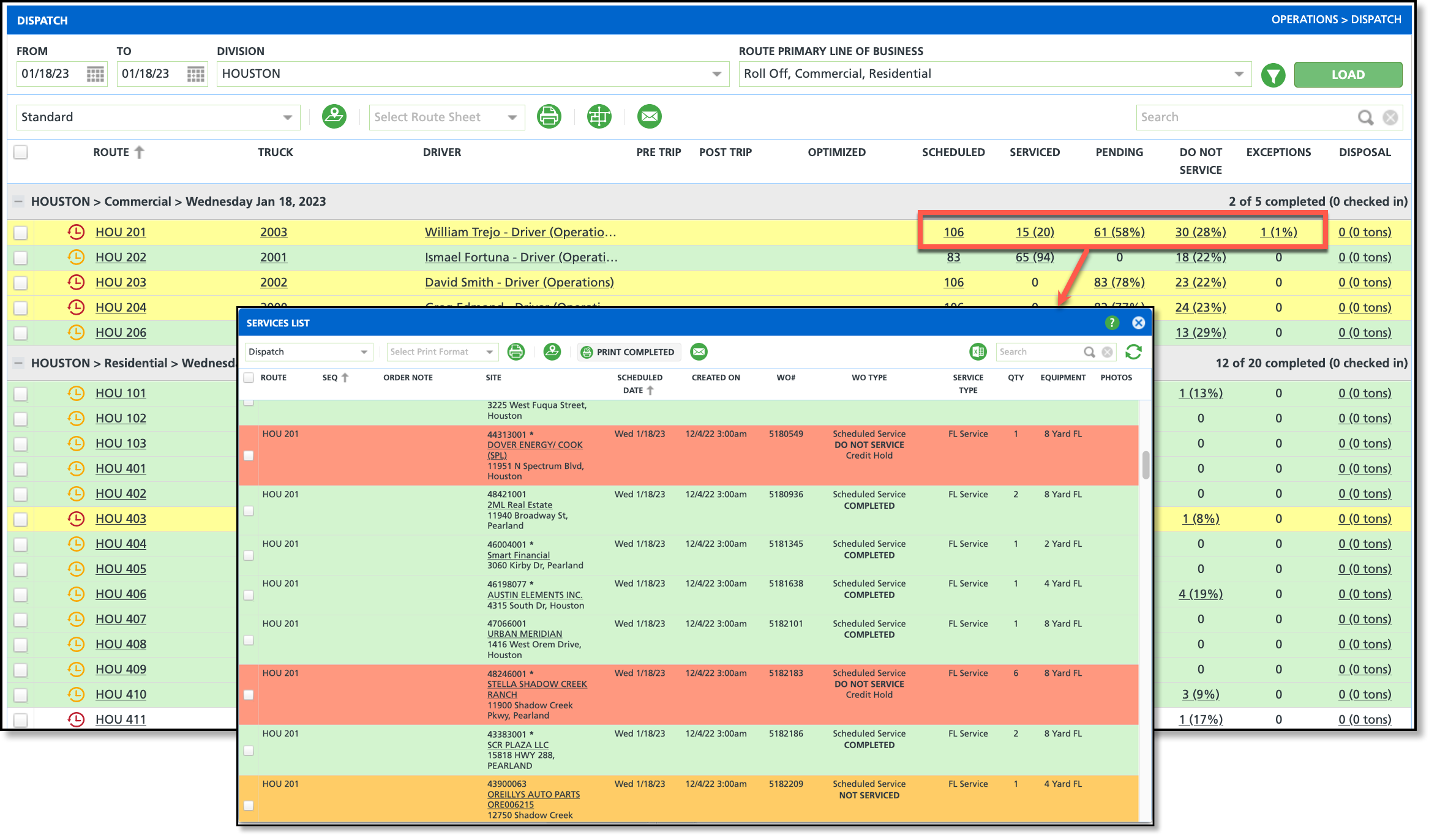1429x840 pixels.
Task: Check the HOU 201 route checkbox
Action: pos(21,233)
